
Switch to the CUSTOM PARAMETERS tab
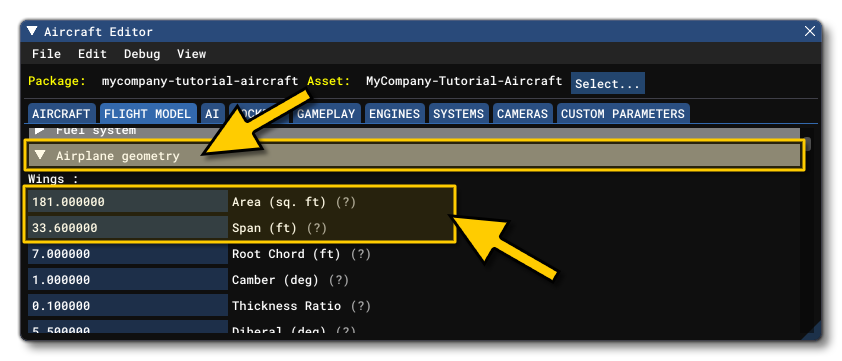623,114
